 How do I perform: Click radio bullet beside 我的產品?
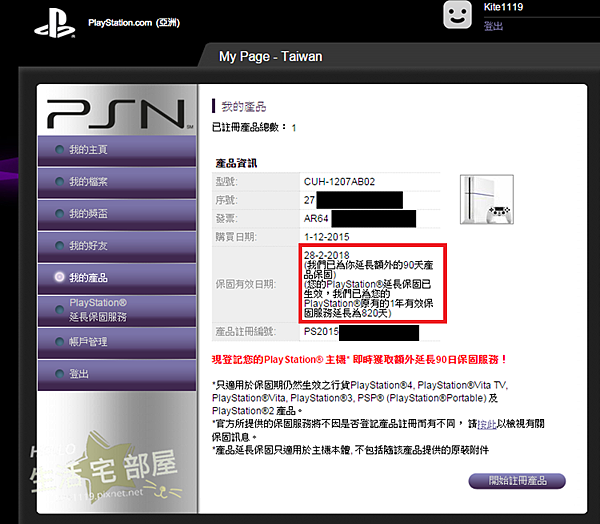(x=59, y=277)
